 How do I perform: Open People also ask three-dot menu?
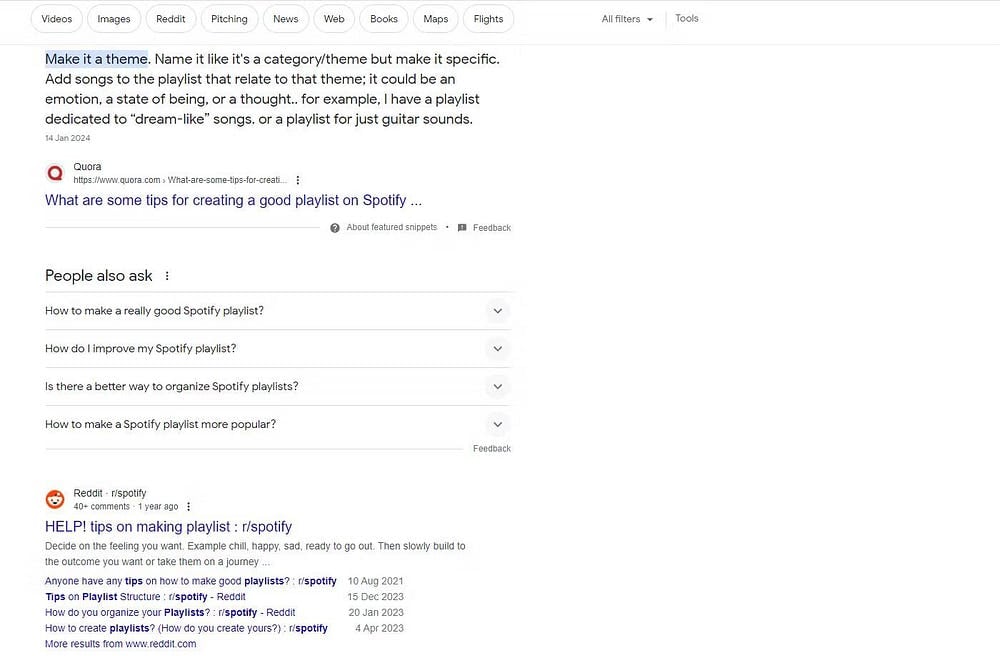[167, 276]
